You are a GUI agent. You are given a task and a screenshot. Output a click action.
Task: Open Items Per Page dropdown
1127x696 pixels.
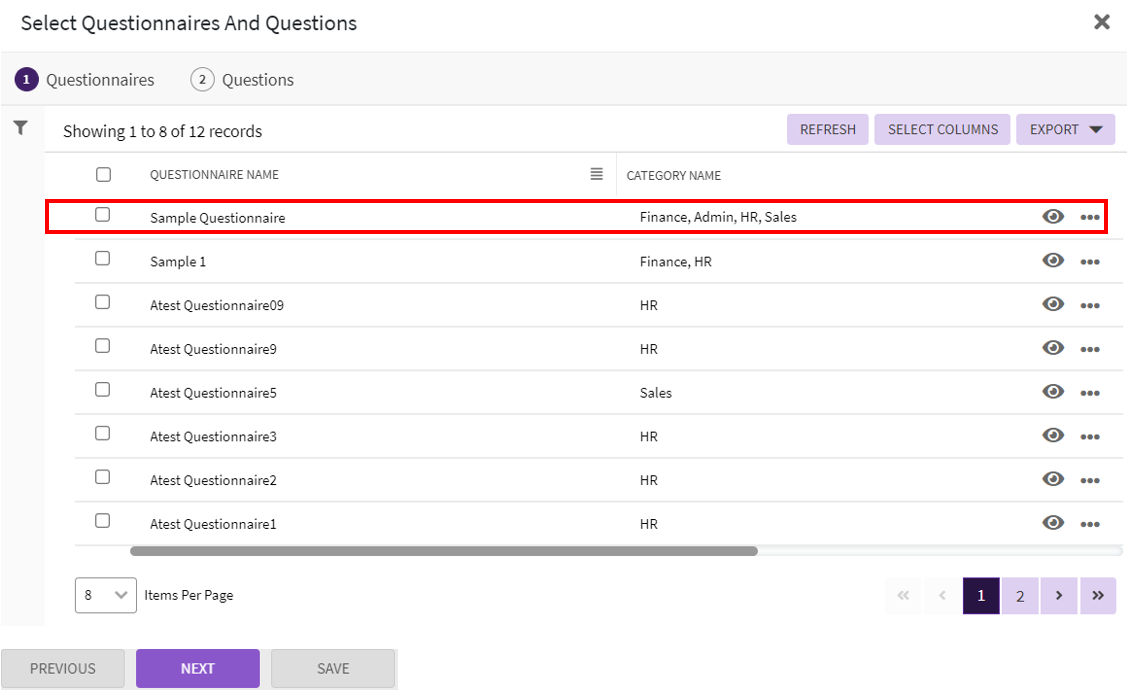[105, 595]
